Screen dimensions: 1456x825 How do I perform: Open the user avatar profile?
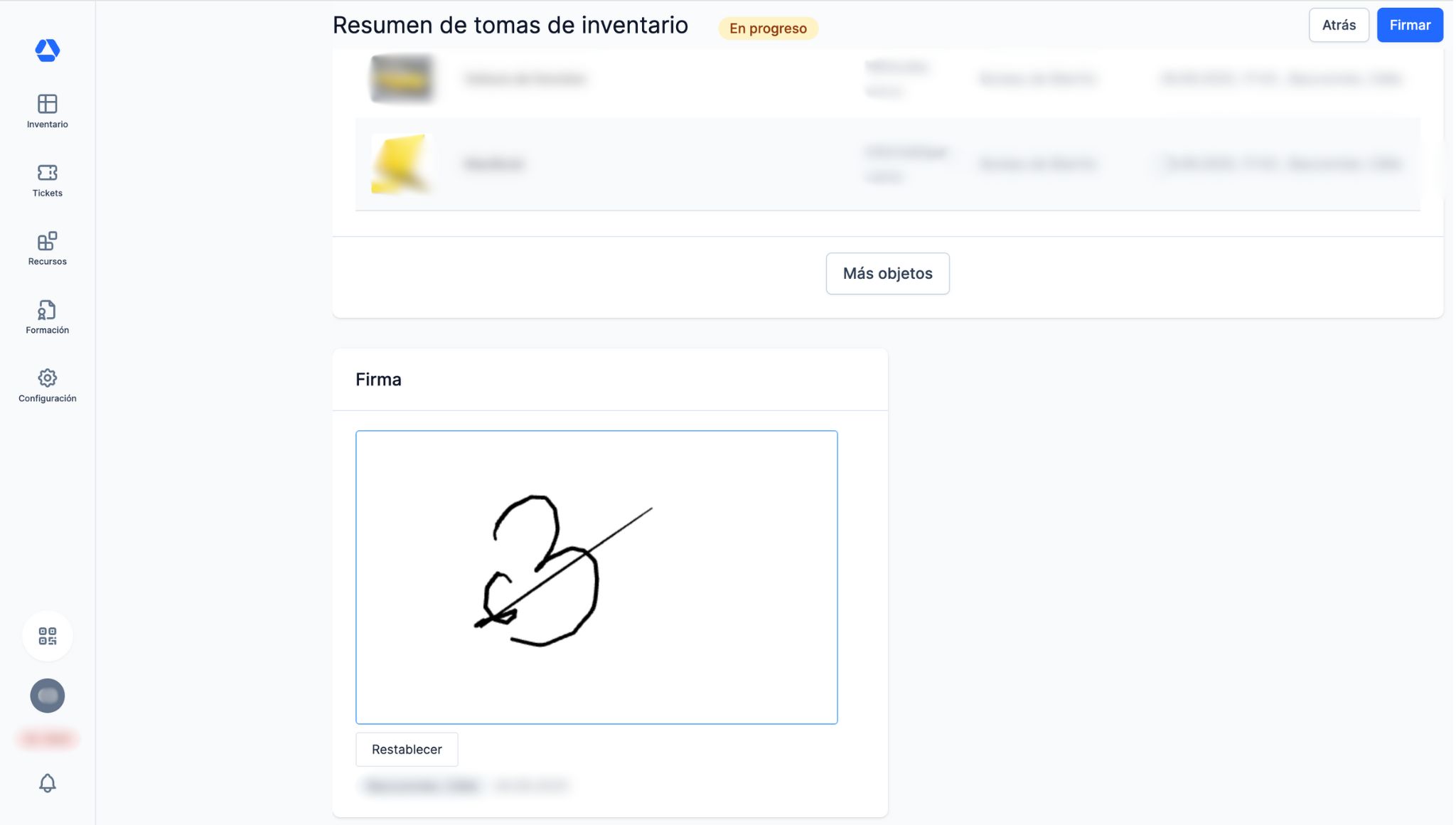point(47,696)
